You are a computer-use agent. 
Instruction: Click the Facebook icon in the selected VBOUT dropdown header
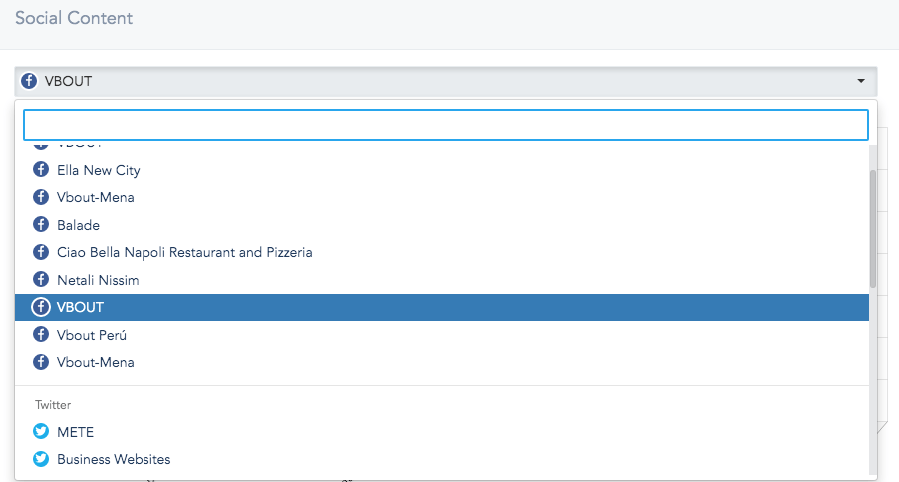pyautogui.click(x=29, y=81)
